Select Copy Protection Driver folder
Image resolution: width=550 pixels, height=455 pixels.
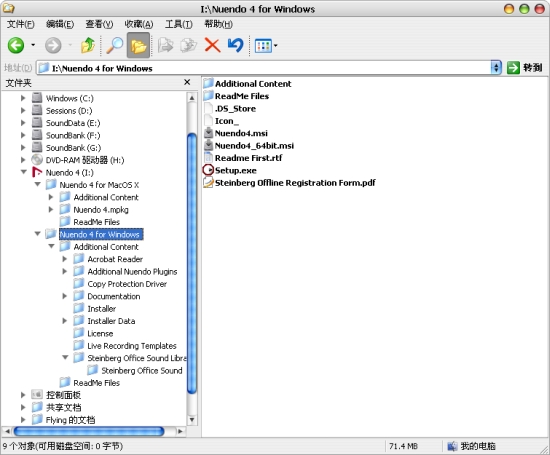click(x=127, y=284)
